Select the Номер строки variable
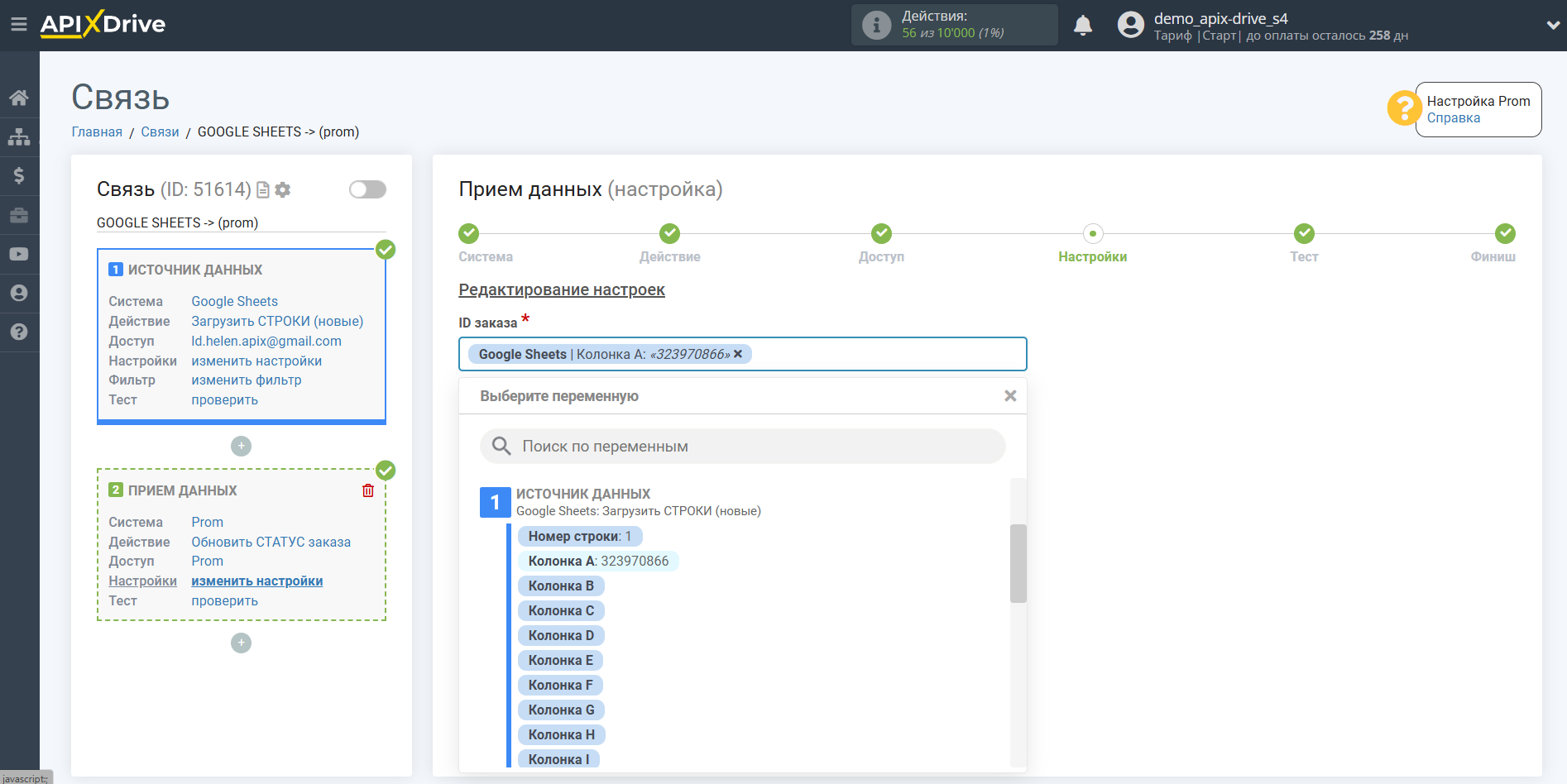The height and width of the screenshot is (784, 1567). pos(579,536)
